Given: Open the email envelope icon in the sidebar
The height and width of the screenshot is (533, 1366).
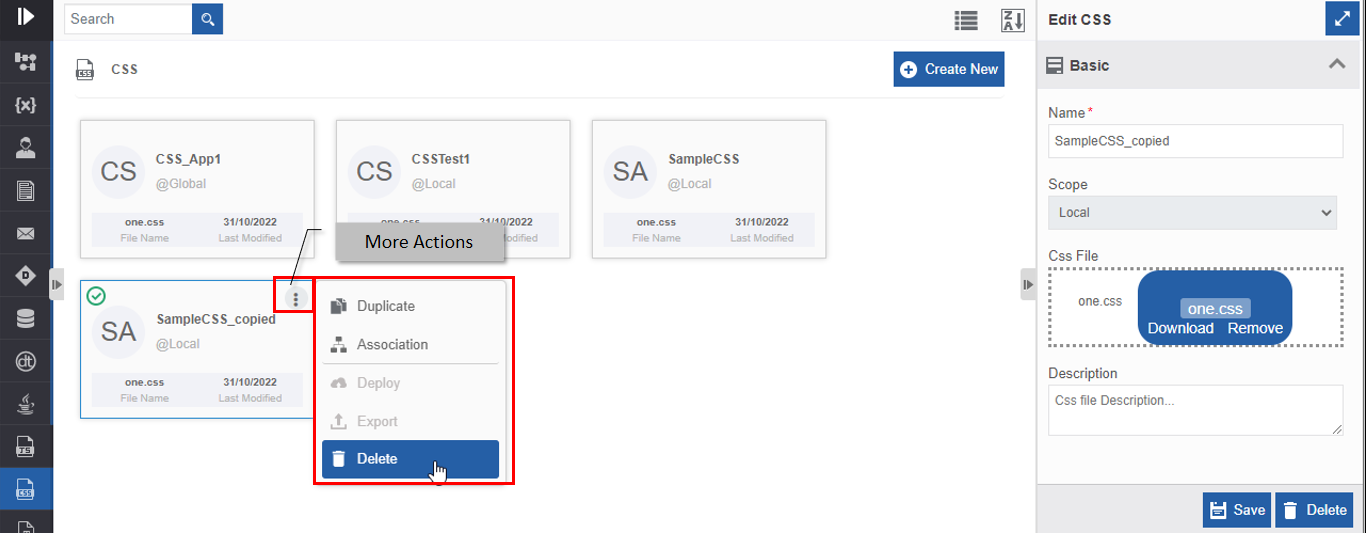Looking at the screenshot, I should click(x=26, y=234).
